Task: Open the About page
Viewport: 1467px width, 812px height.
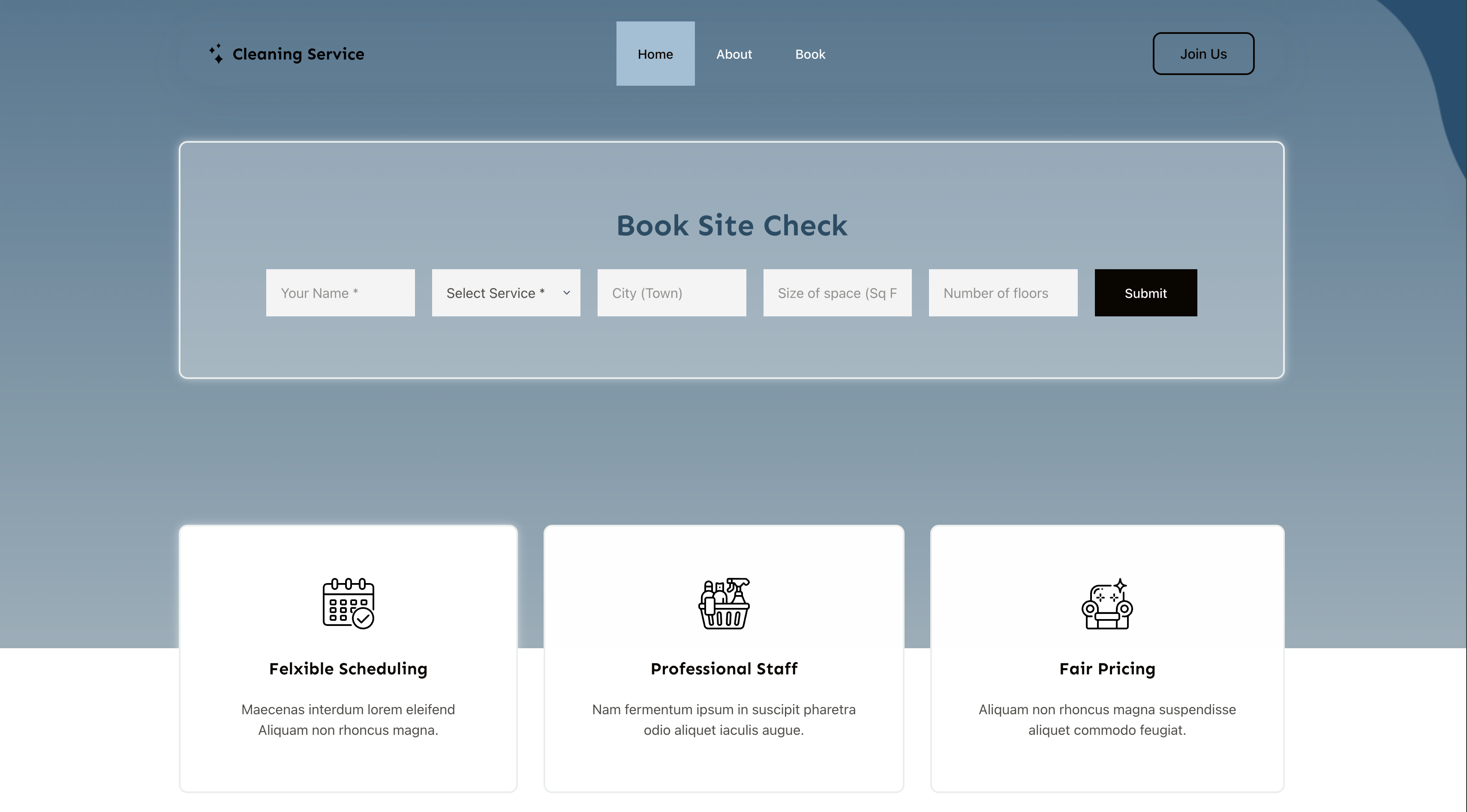Action: click(x=733, y=54)
